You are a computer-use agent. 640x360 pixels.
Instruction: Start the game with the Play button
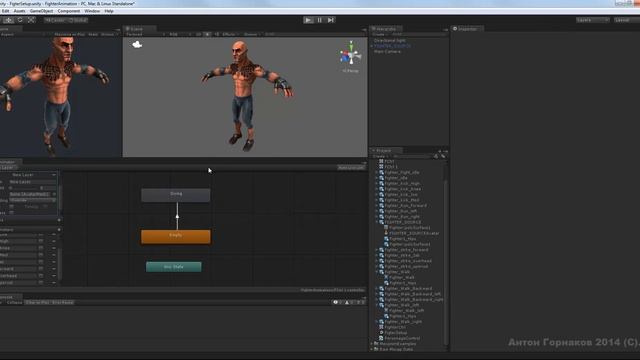click(x=308, y=20)
